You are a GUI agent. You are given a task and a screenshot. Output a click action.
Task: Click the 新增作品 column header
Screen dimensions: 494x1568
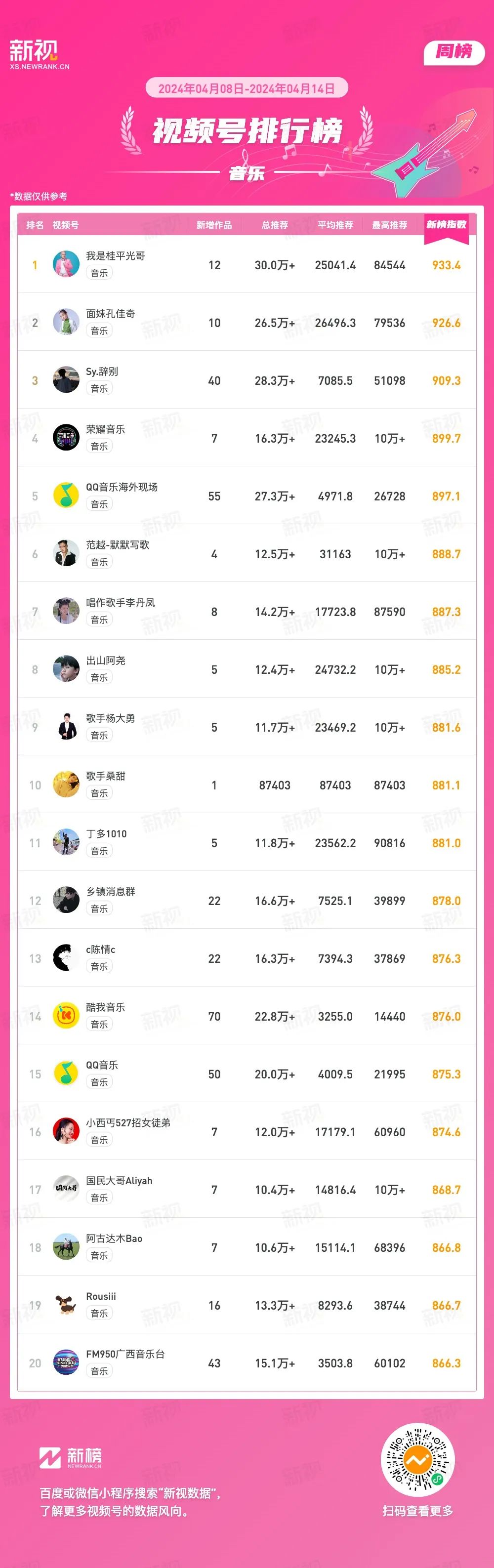[x=214, y=225]
